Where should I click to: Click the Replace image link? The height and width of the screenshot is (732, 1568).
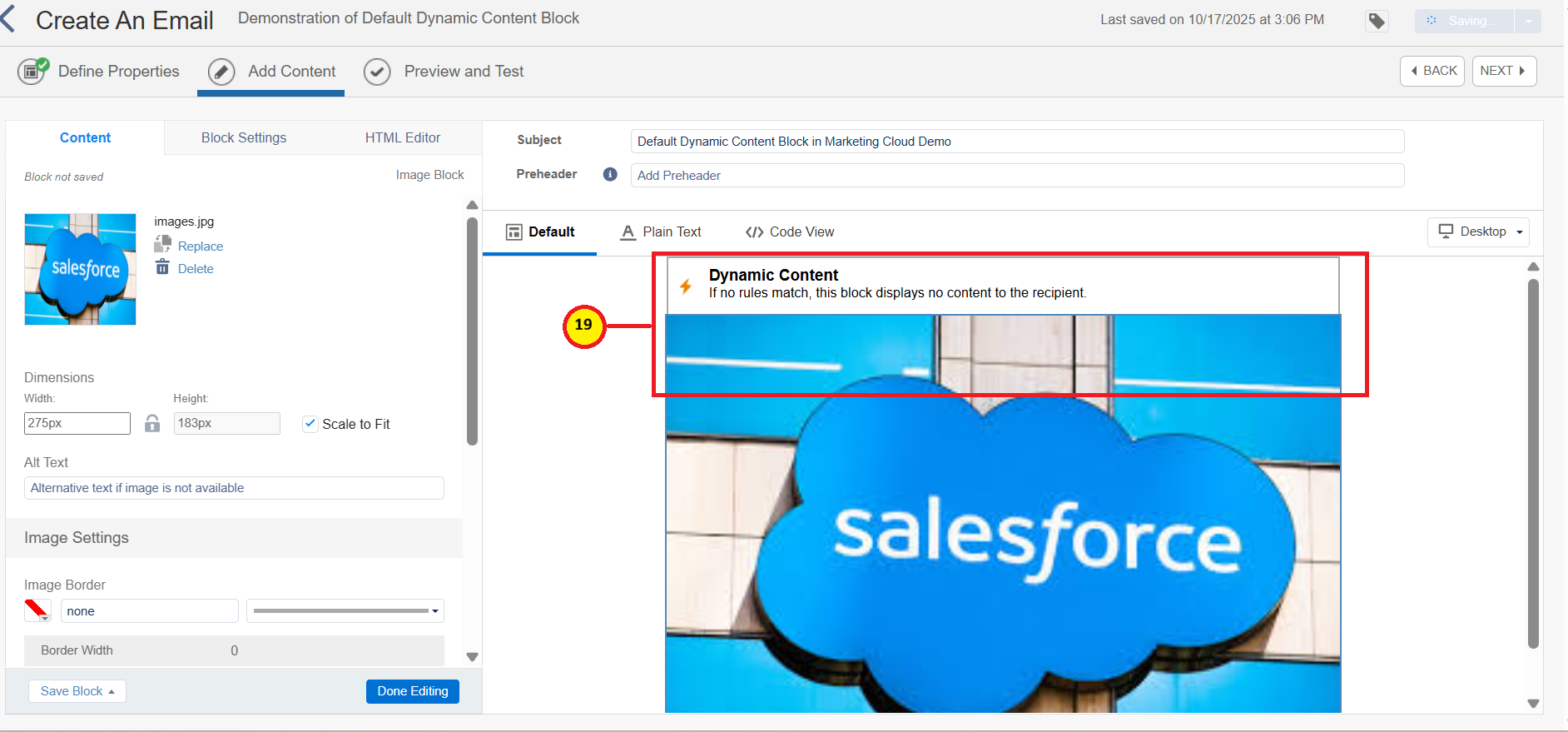click(200, 246)
